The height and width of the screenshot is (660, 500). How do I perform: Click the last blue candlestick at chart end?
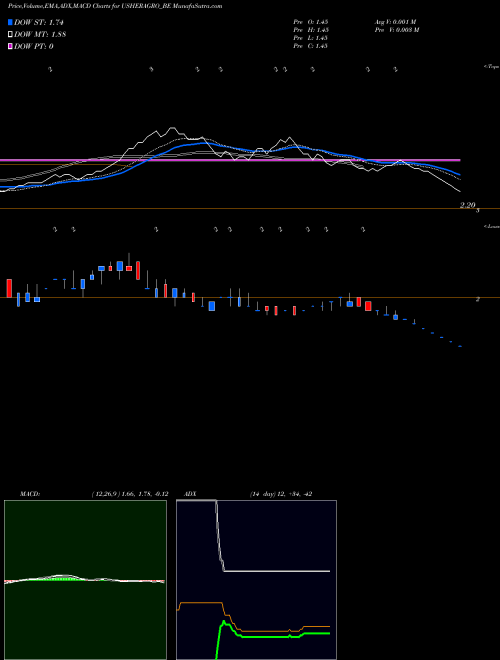[460, 346]
